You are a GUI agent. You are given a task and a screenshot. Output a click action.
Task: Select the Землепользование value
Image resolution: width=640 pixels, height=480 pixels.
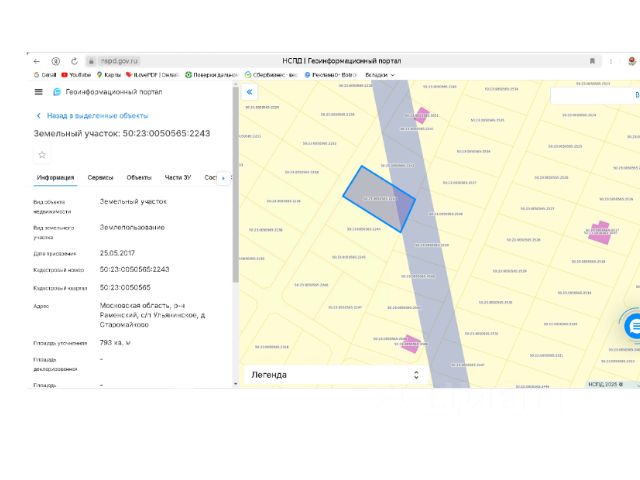(x=132, y=227)
